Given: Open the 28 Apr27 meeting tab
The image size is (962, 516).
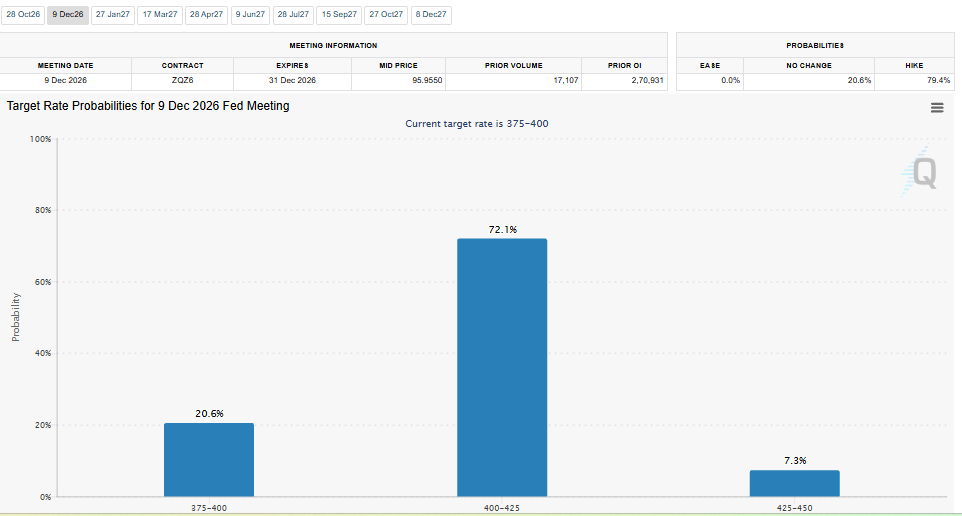Looking at the screenshot, I should pos(206,15).
